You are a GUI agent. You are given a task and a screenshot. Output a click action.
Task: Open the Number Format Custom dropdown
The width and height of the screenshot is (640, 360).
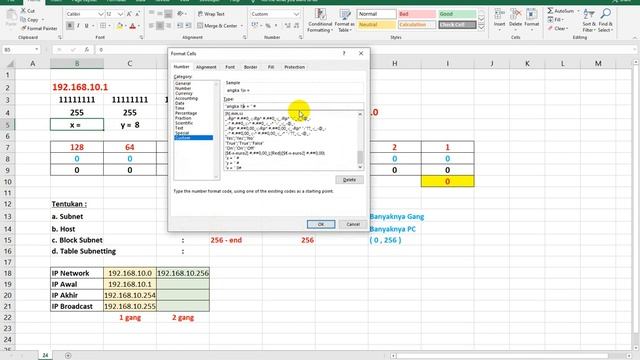(x=296, y=14)
